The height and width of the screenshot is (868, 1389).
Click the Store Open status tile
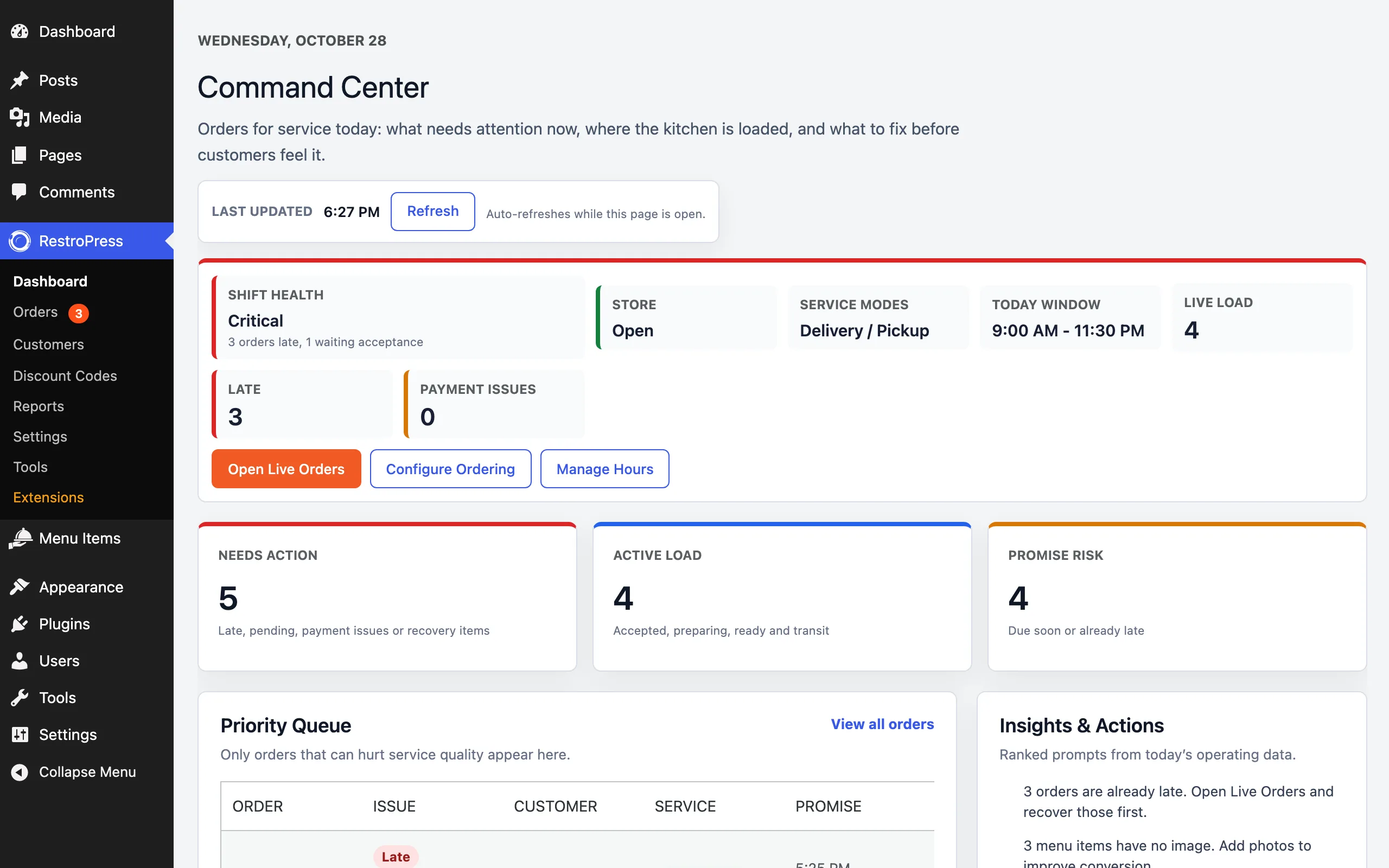(686, 317)
